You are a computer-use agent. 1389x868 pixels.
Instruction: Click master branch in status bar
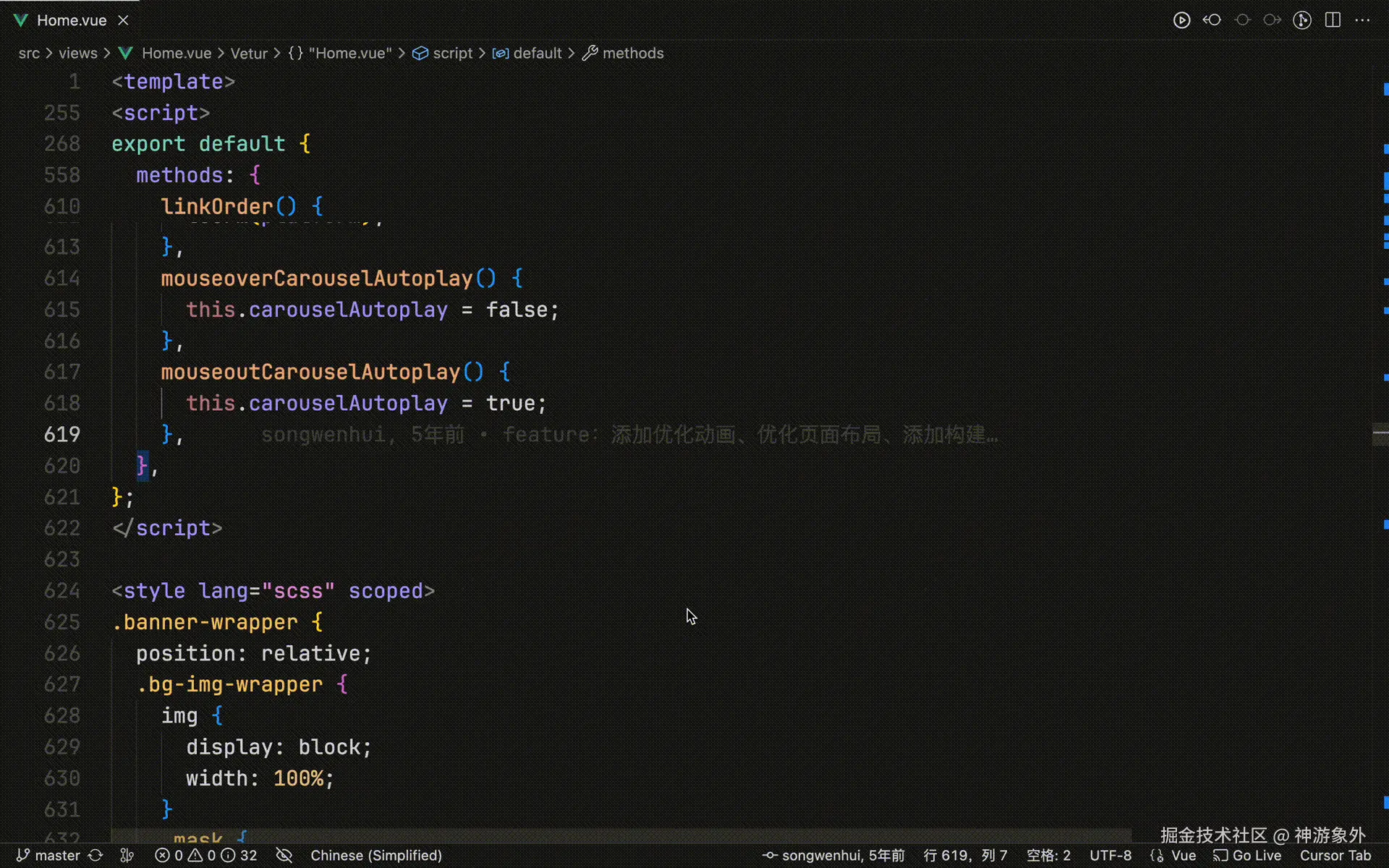point(56,855)
